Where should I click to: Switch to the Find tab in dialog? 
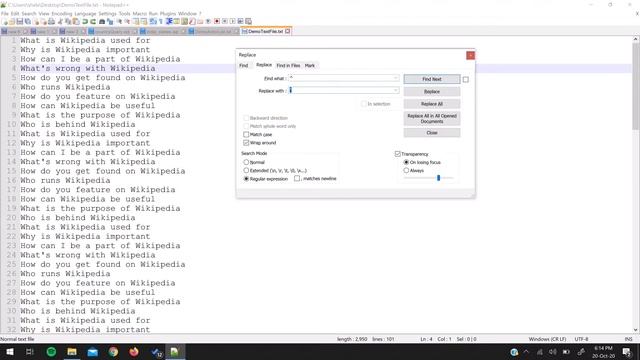[x=244, y=65]
